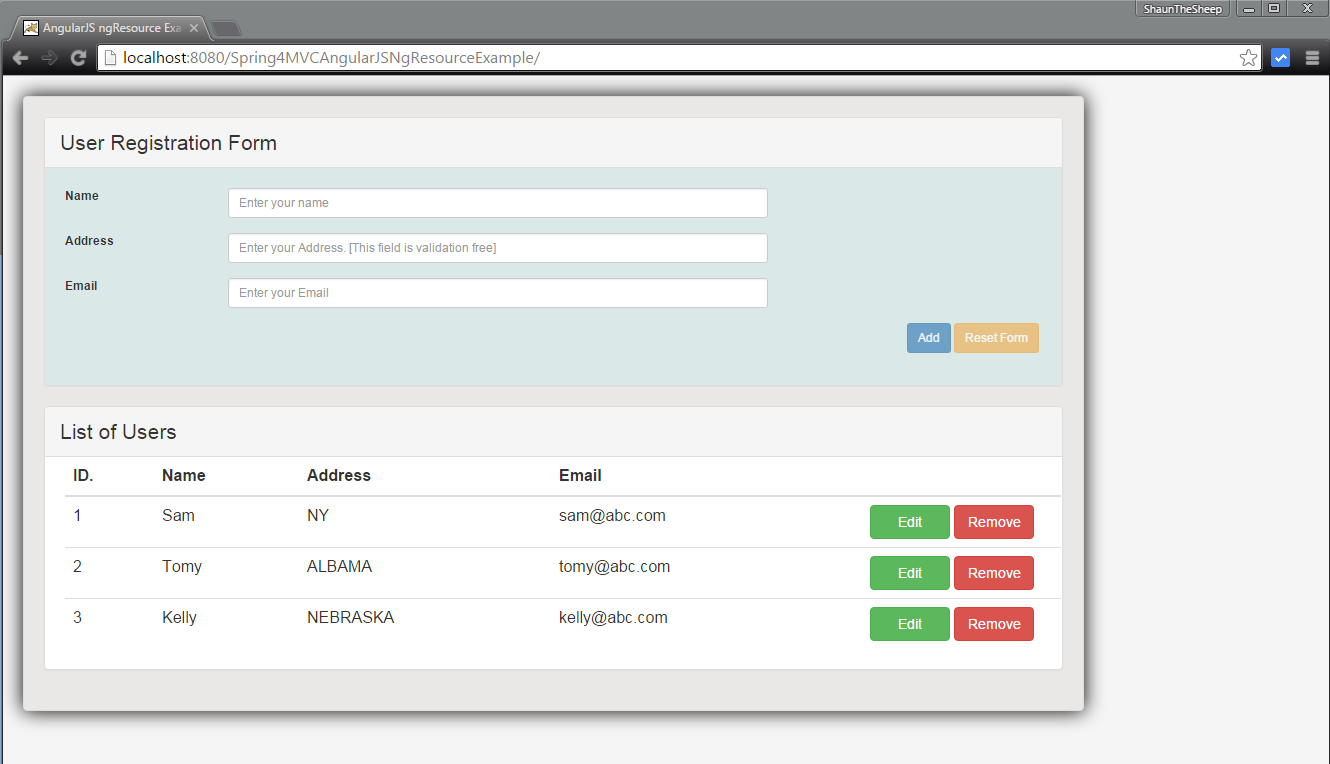The width and height of the screenshot is (1330, 764).
Task: Remove the user Tomy
Action: (x=993, y=572)
